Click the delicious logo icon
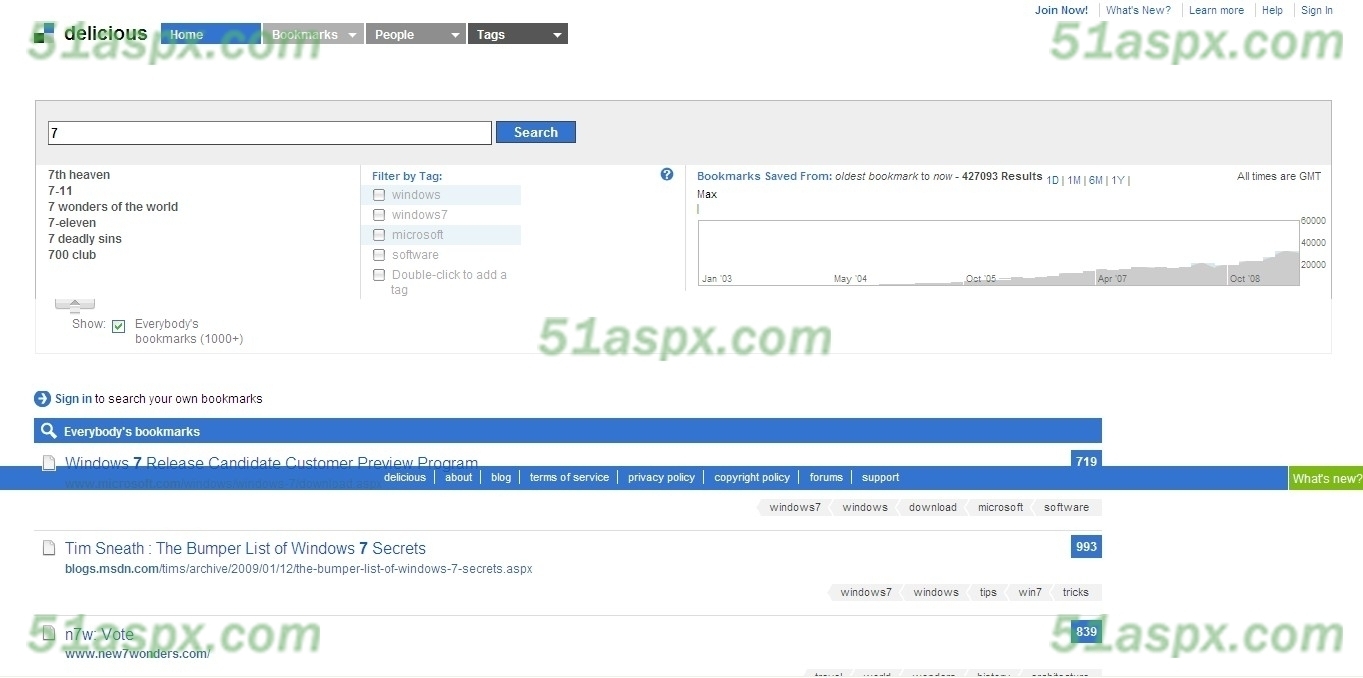 [x=44, y=33]
